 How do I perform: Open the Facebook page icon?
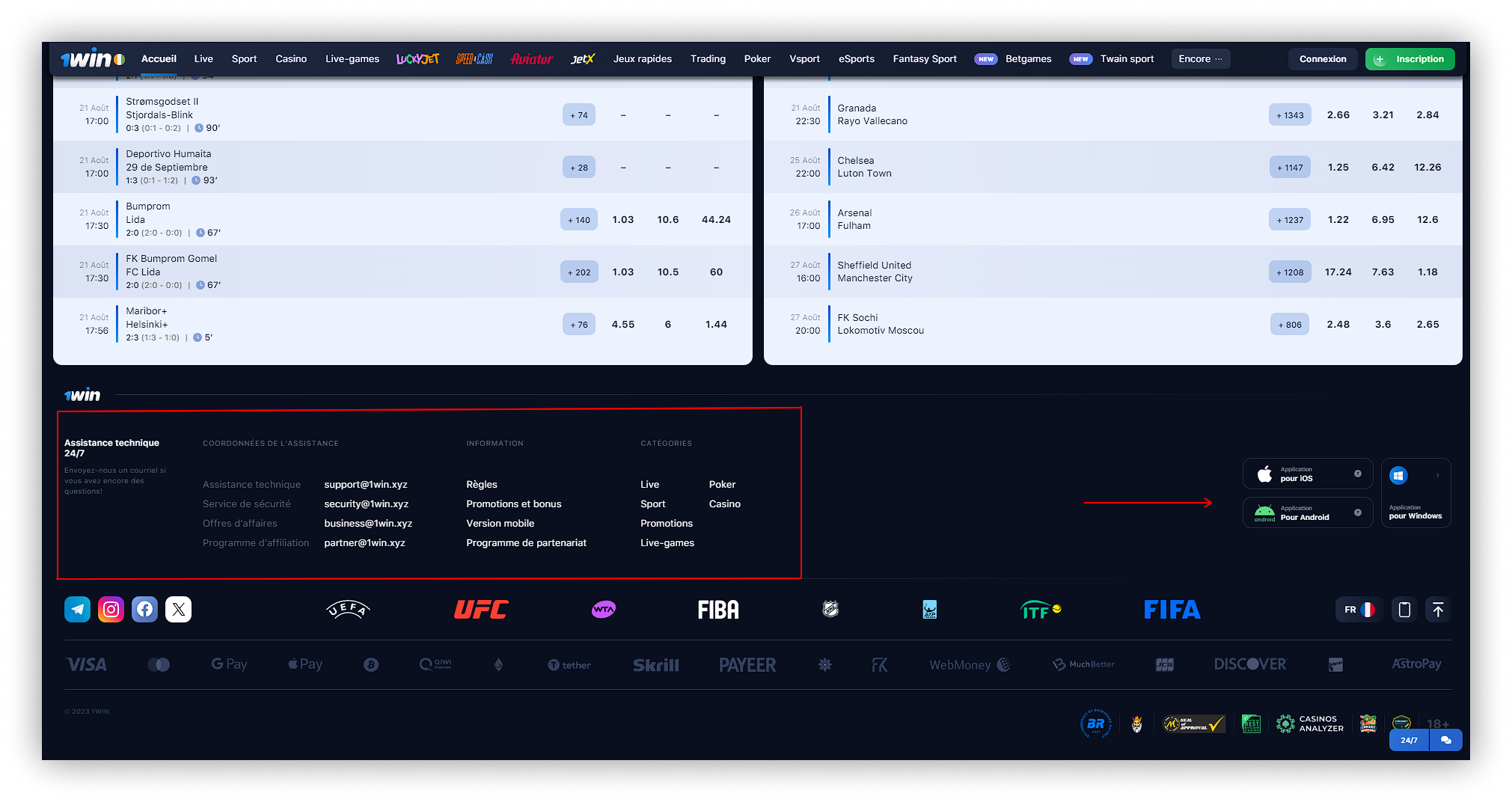pos(144,609)
